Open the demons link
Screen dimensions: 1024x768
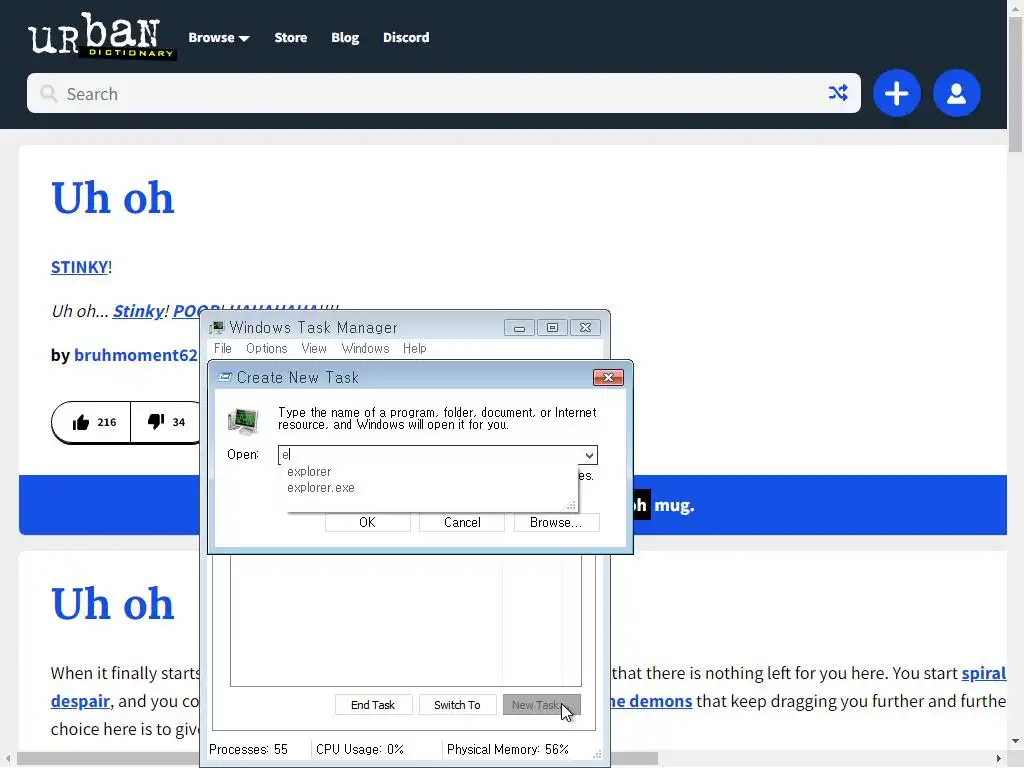tap(651, 701)
